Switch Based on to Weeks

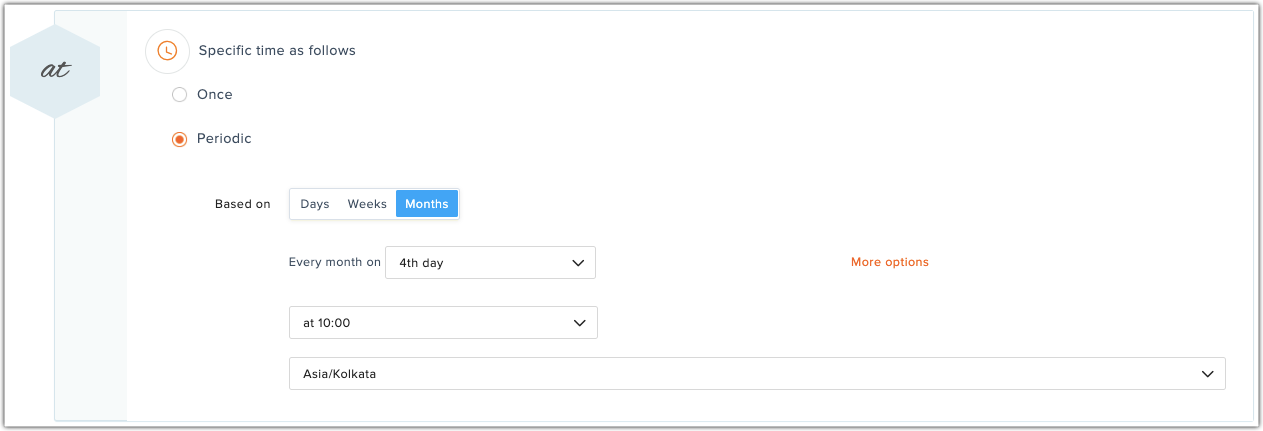point(367,204)
